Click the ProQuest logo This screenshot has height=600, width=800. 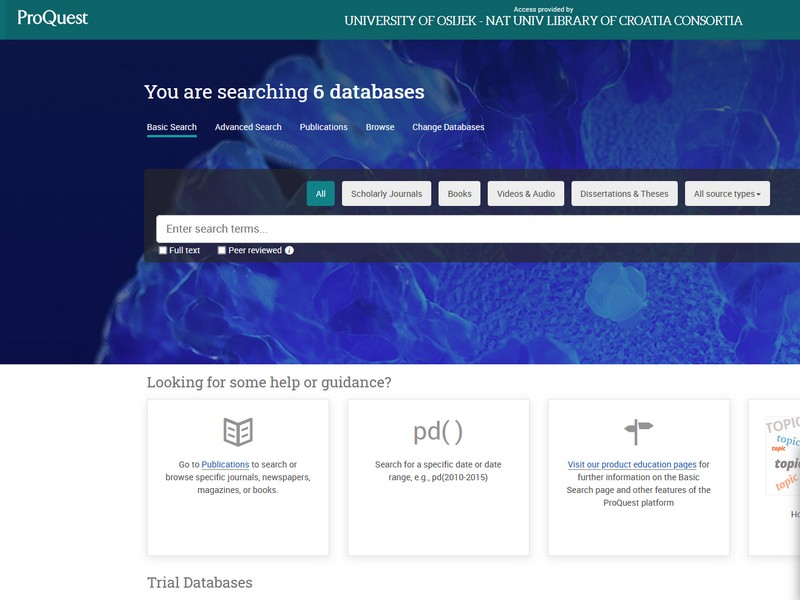click(x=53, y=18)
